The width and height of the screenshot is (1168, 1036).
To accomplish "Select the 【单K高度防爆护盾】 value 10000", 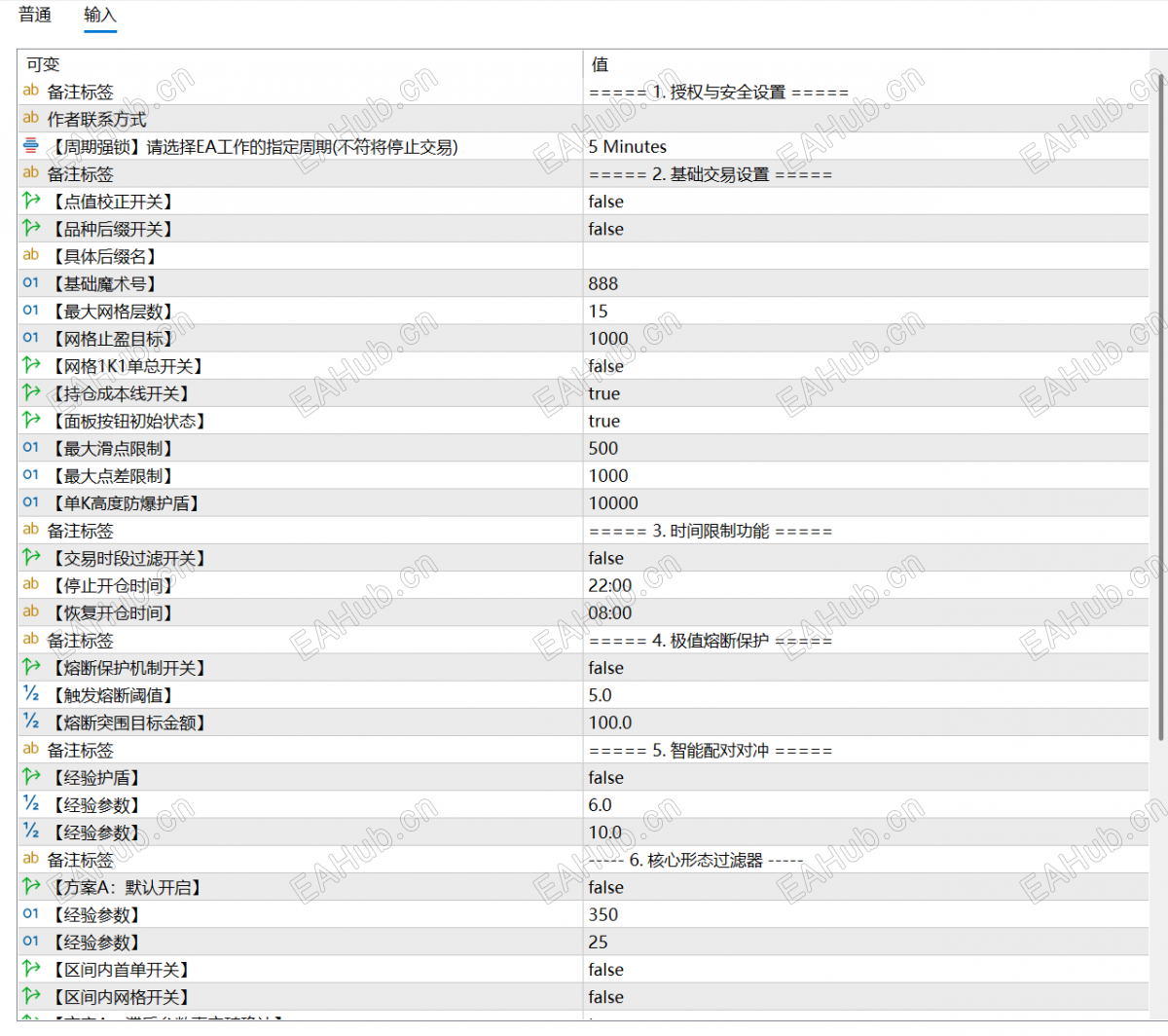I will (613, 502).
